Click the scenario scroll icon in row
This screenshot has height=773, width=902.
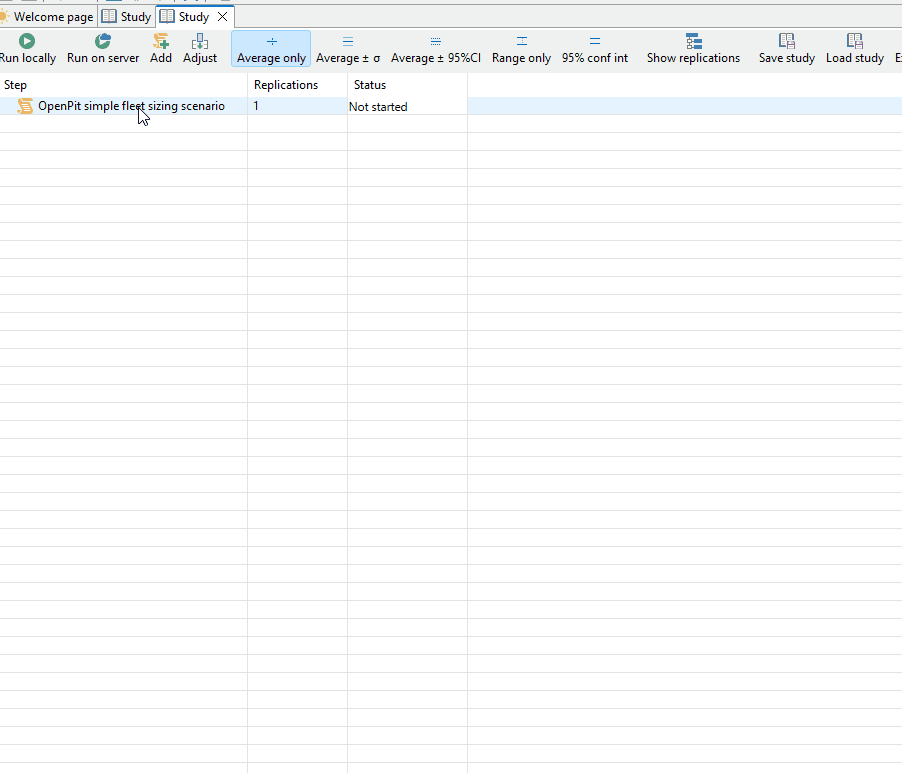(x=25, y=106)
